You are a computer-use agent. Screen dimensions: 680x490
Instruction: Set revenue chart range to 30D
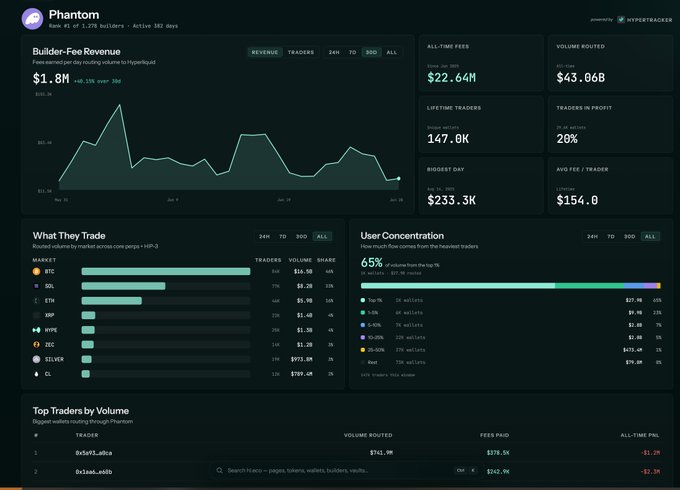pyautogui.click(x=371, y=52)
